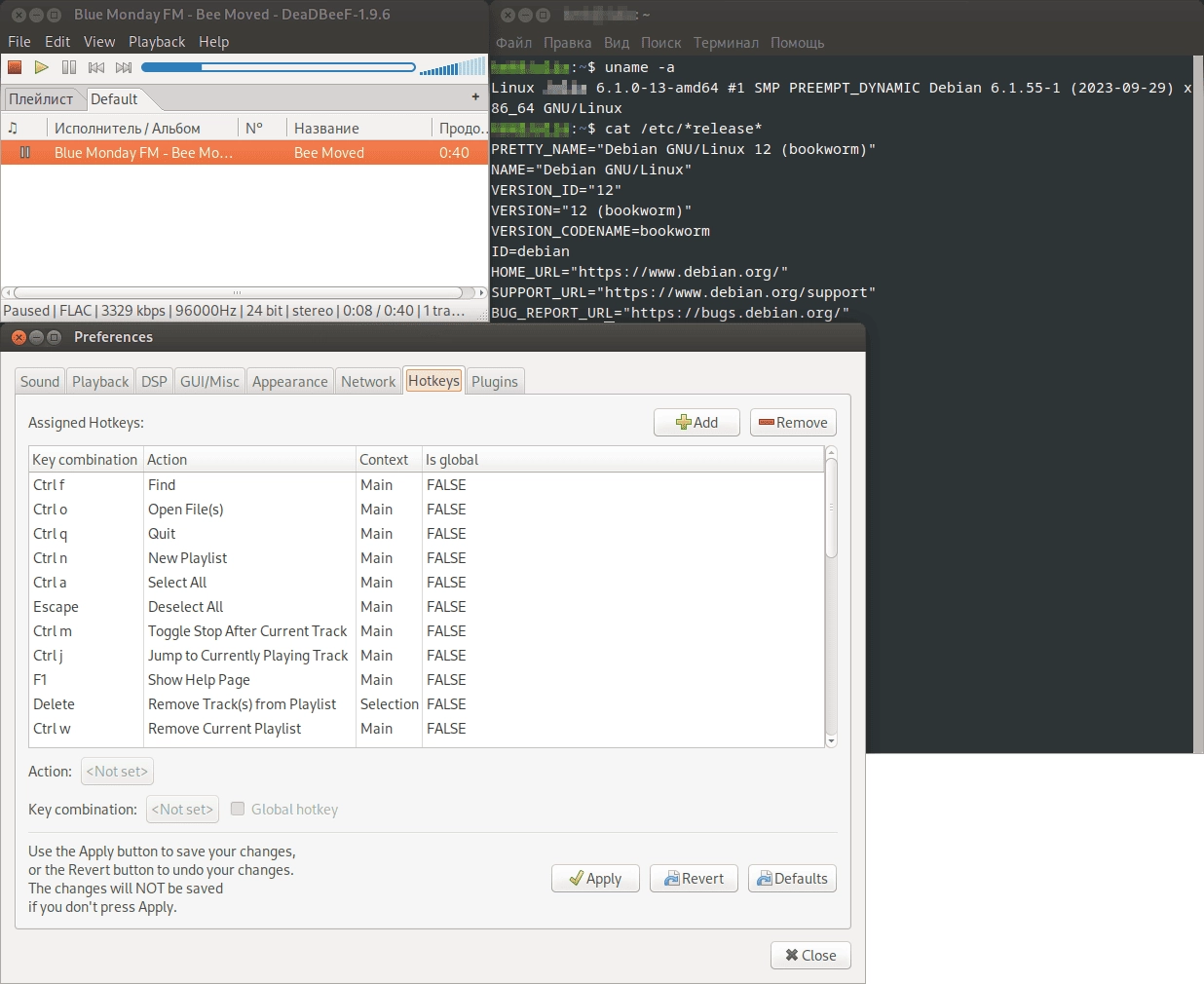This screenshot has height=984, width=1204.
Task: Sort hotkeys by Key combination header
Action: [86, 460]
